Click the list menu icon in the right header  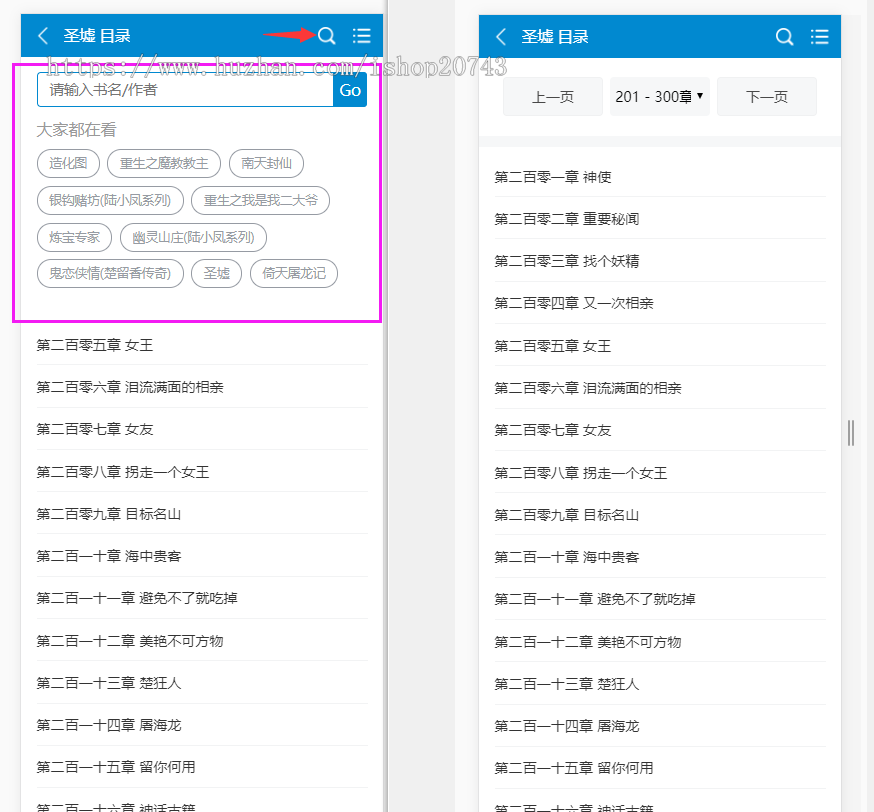pos(820,37)
